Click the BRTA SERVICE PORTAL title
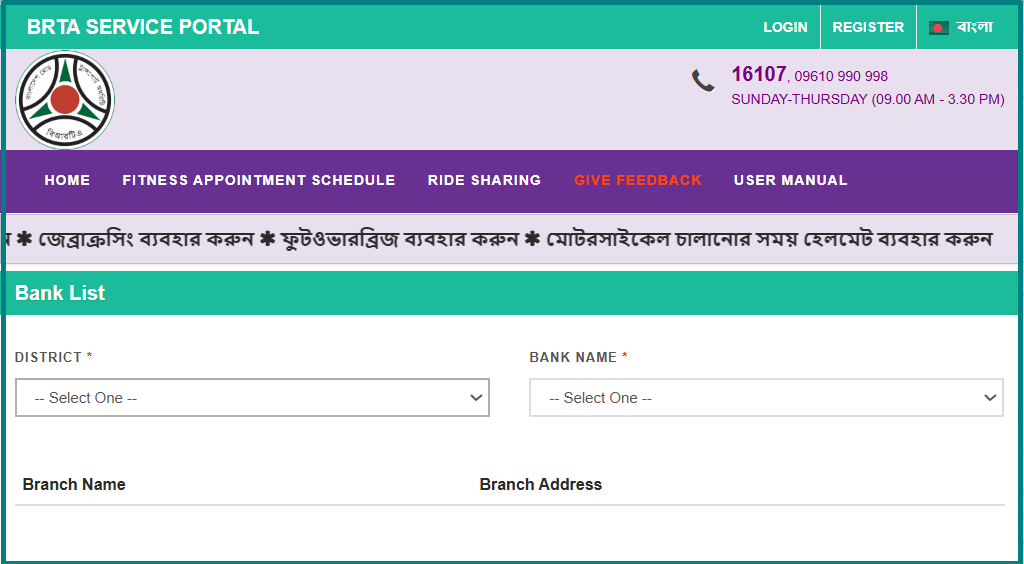Viewport: 1024px width, 564px height. [143, 27]
